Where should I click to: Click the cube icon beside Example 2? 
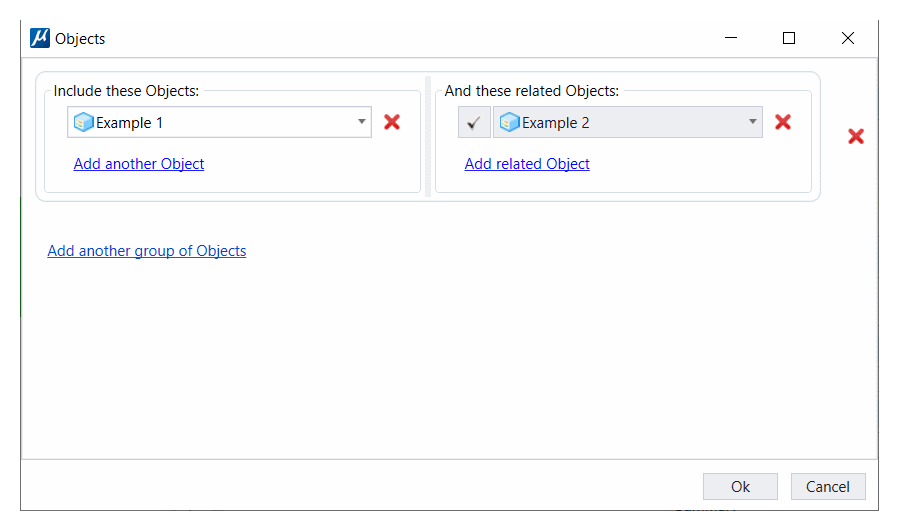tap(510, 123)
